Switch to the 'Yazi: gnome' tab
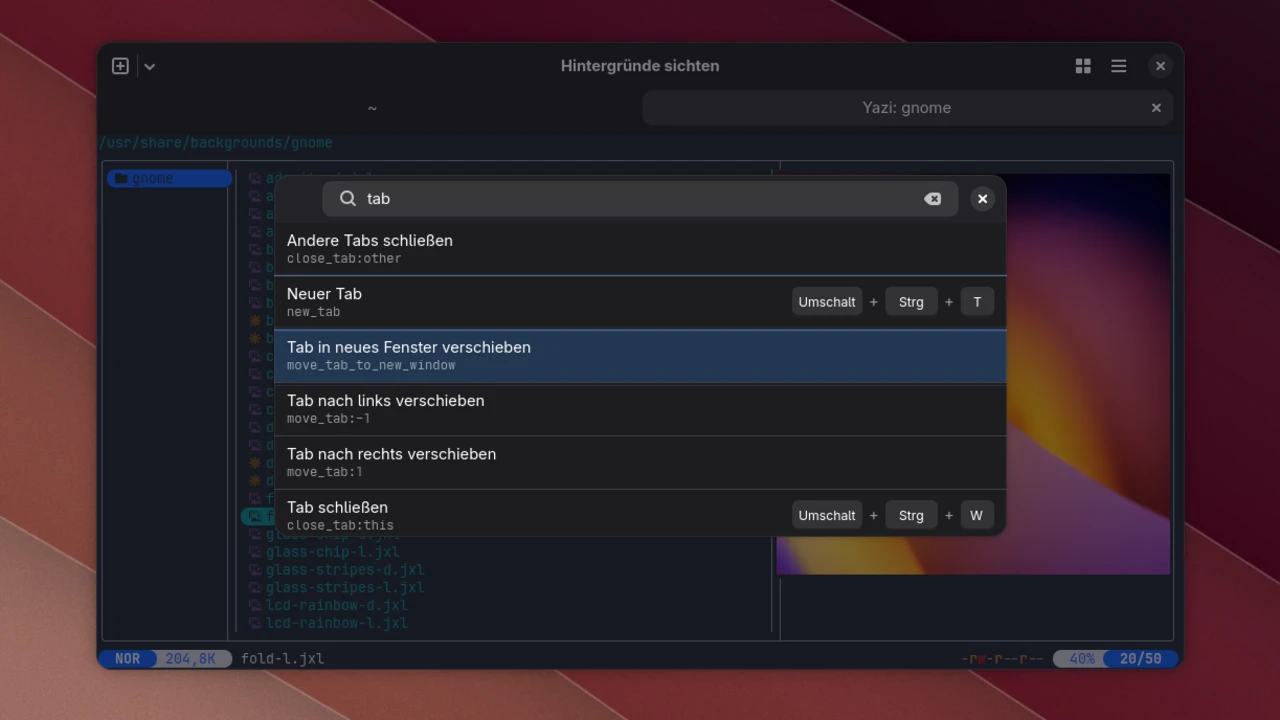Viewport: 1280px width, 720px height. 907,108
